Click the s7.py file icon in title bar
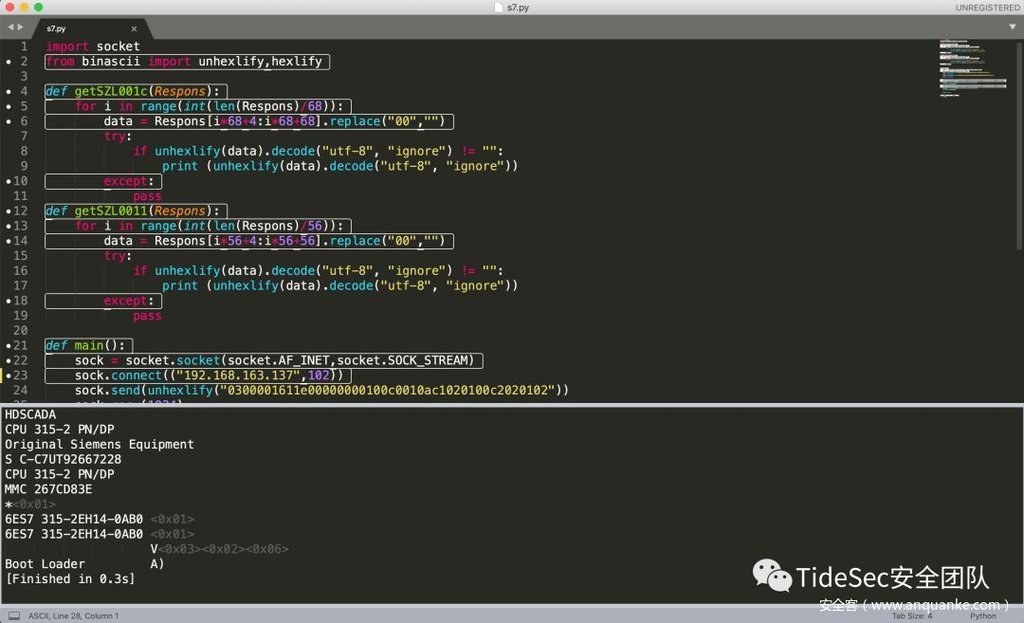Screen dimensions: 1024x623 [x=499, y=7]
